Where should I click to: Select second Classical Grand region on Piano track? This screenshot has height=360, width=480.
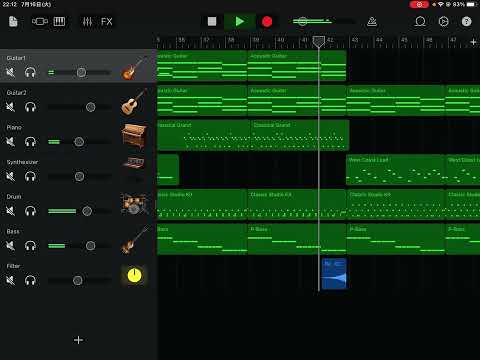pos(300,135)
